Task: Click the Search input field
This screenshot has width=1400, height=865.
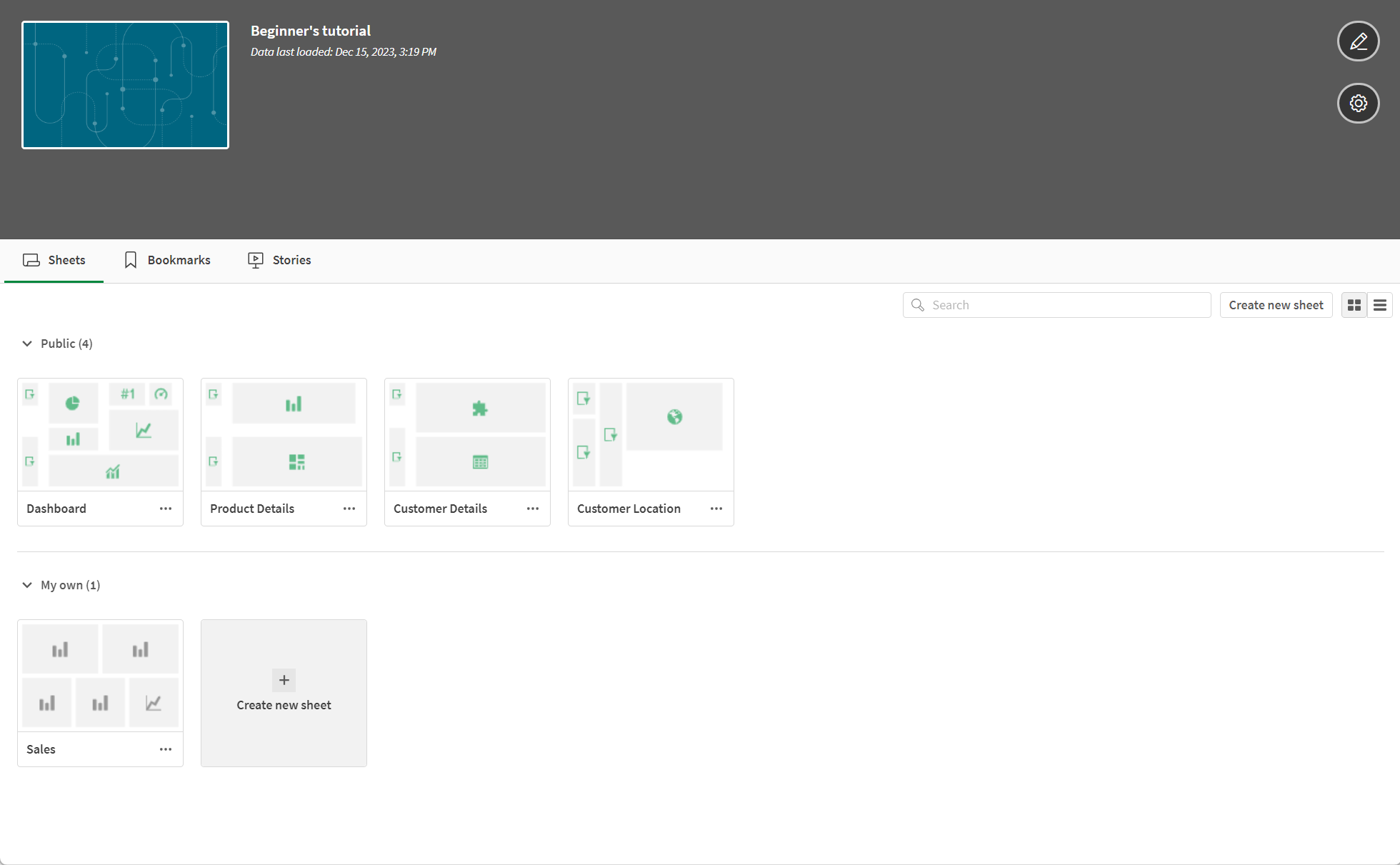Action: click(1056, 305)
